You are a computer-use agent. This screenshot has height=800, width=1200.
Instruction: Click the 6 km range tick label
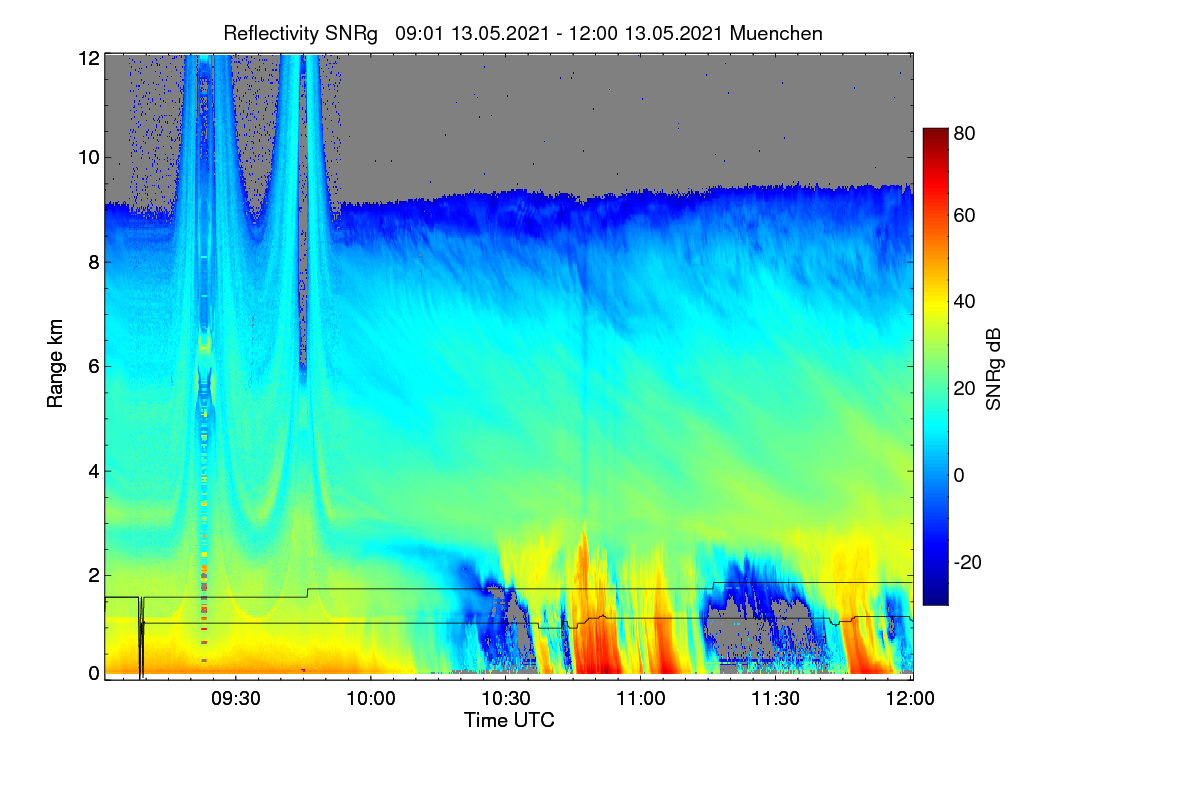[94, 366]
